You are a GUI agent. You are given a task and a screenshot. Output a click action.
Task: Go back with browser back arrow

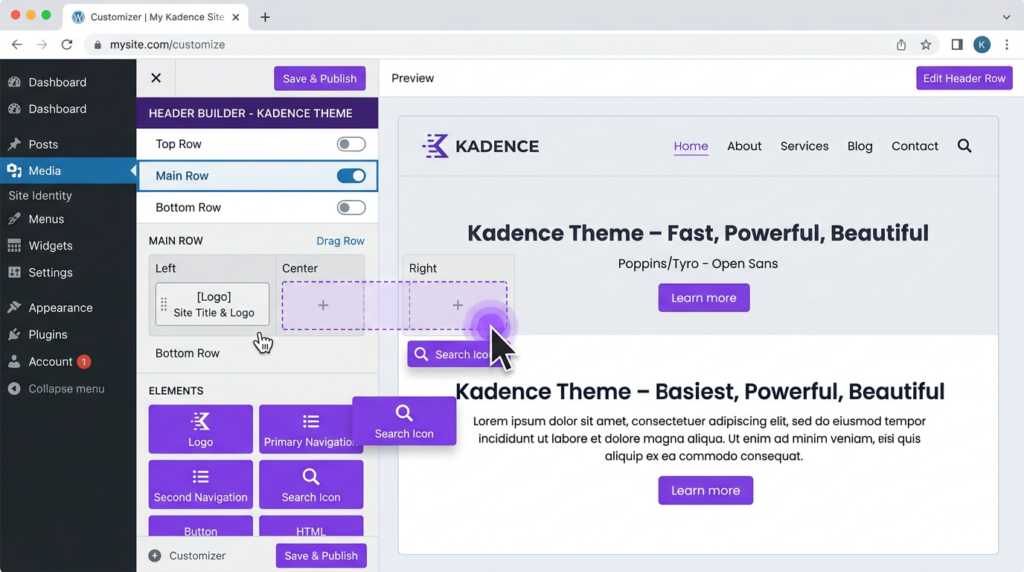click(x=17, y=44)
